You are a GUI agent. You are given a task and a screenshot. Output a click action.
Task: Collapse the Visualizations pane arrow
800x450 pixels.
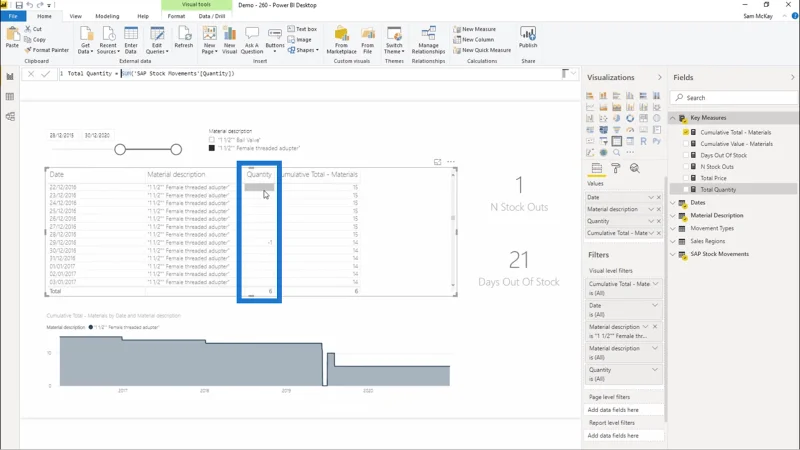[660, 78]
